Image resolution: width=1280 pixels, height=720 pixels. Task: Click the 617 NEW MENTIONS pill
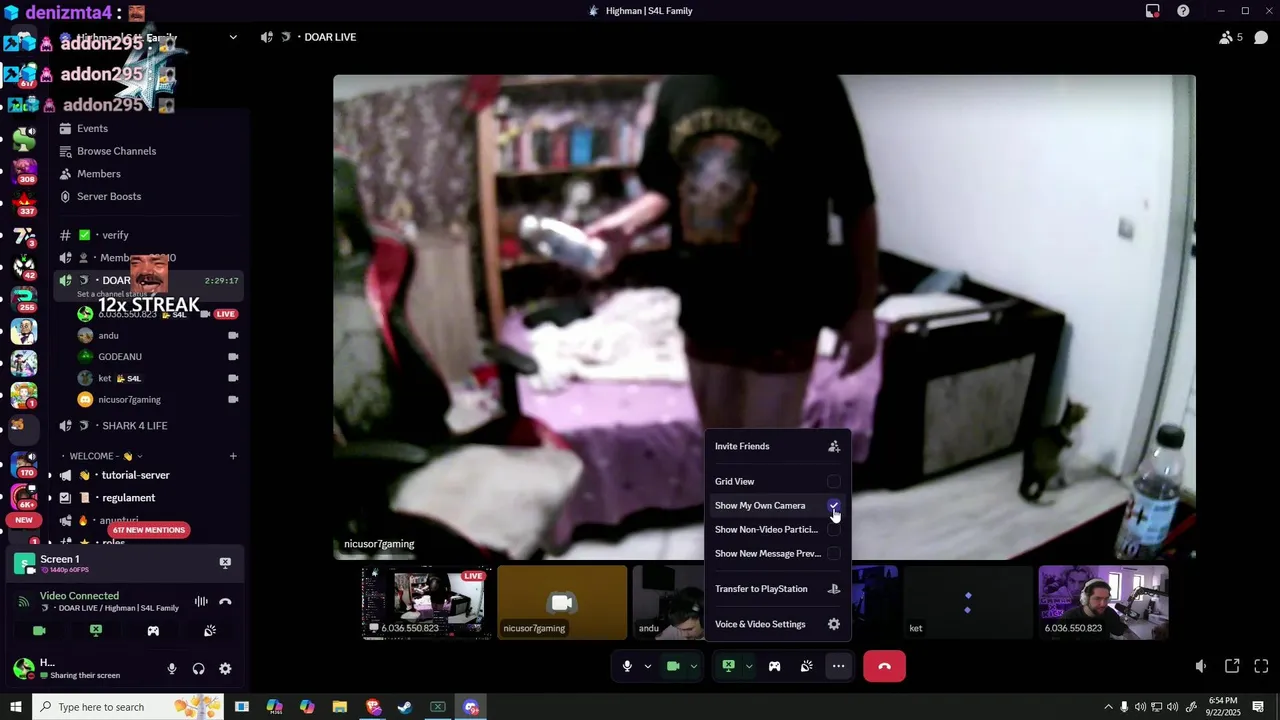click(148, 530)
